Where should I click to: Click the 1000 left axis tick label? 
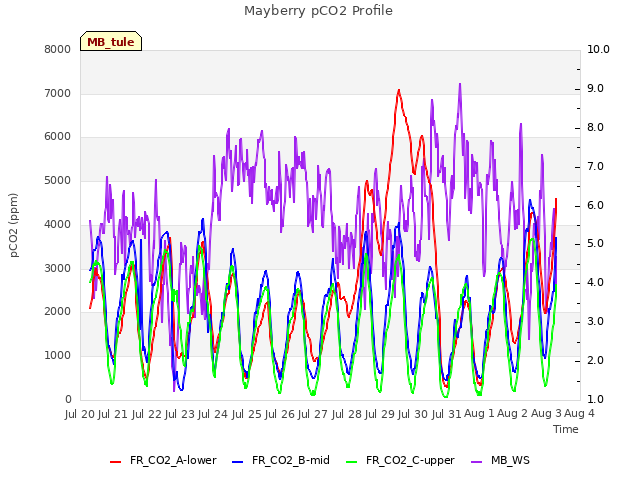pyautogui.click(x=58, y=356)
